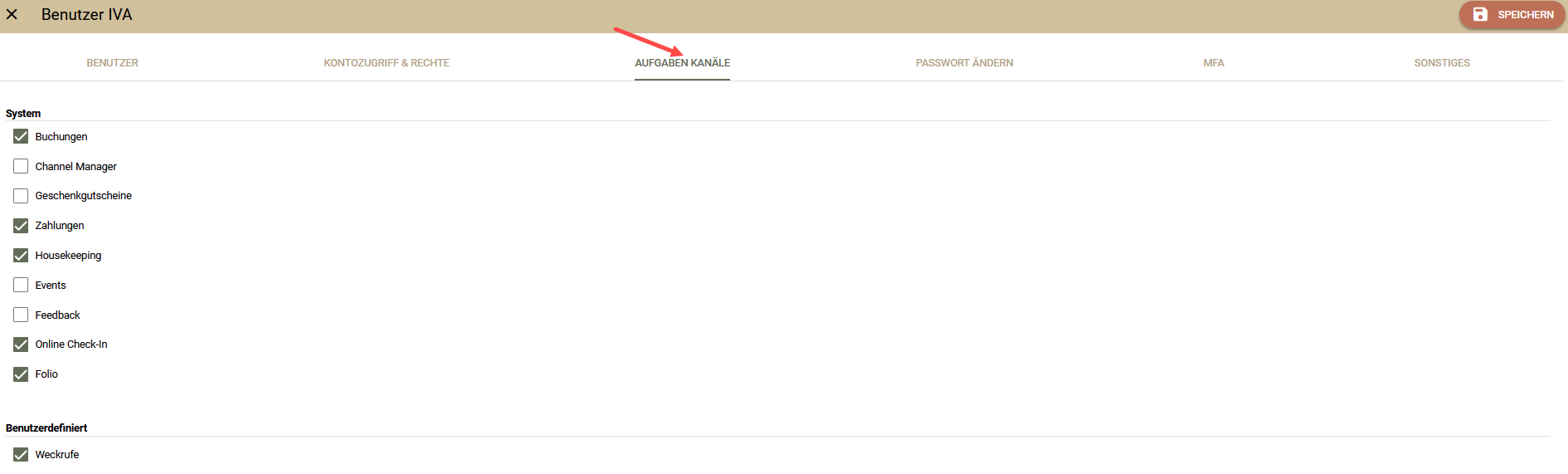Click the Speichern save button
1568x474 pixels.
click(x=1512, y=14)
